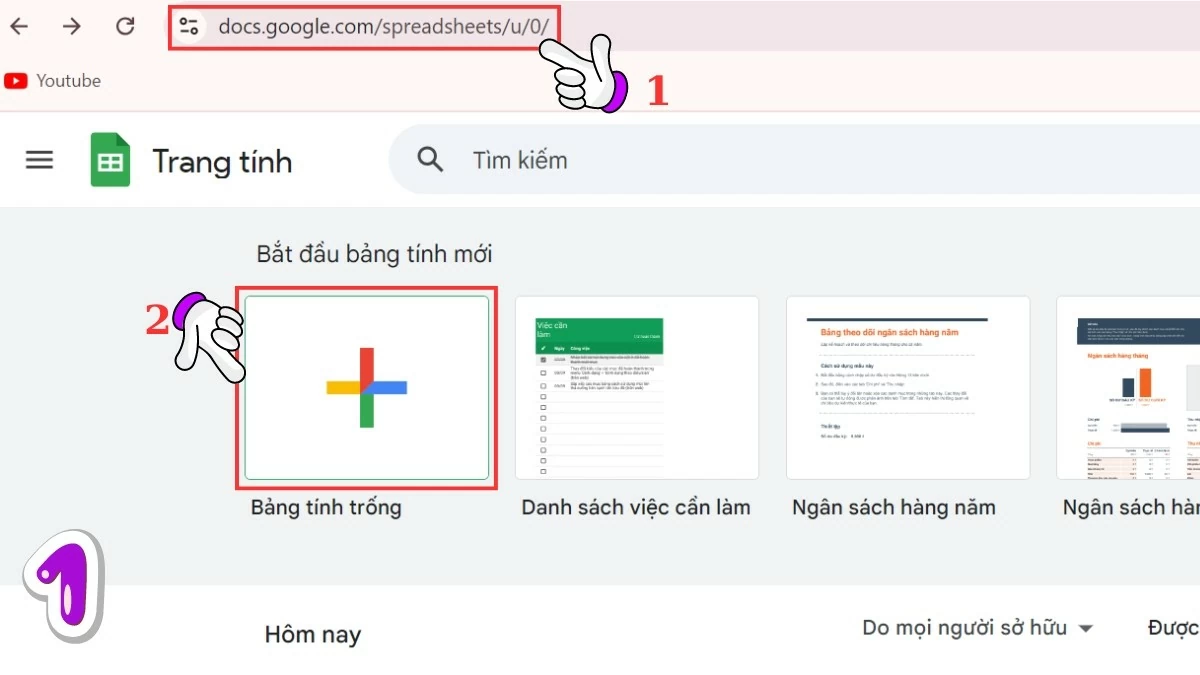The image size is (1200, 675).
Task: Click the browser forward arrow
Action: [71, 26]
